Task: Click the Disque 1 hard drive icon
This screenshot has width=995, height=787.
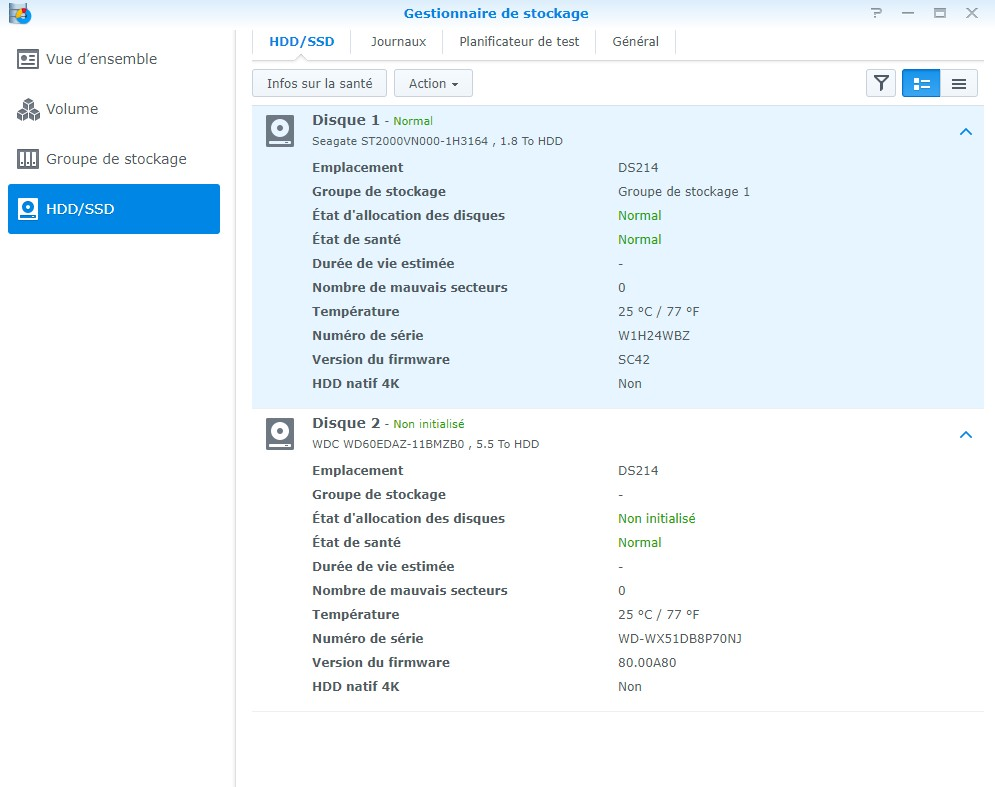Action: (280, 131)
